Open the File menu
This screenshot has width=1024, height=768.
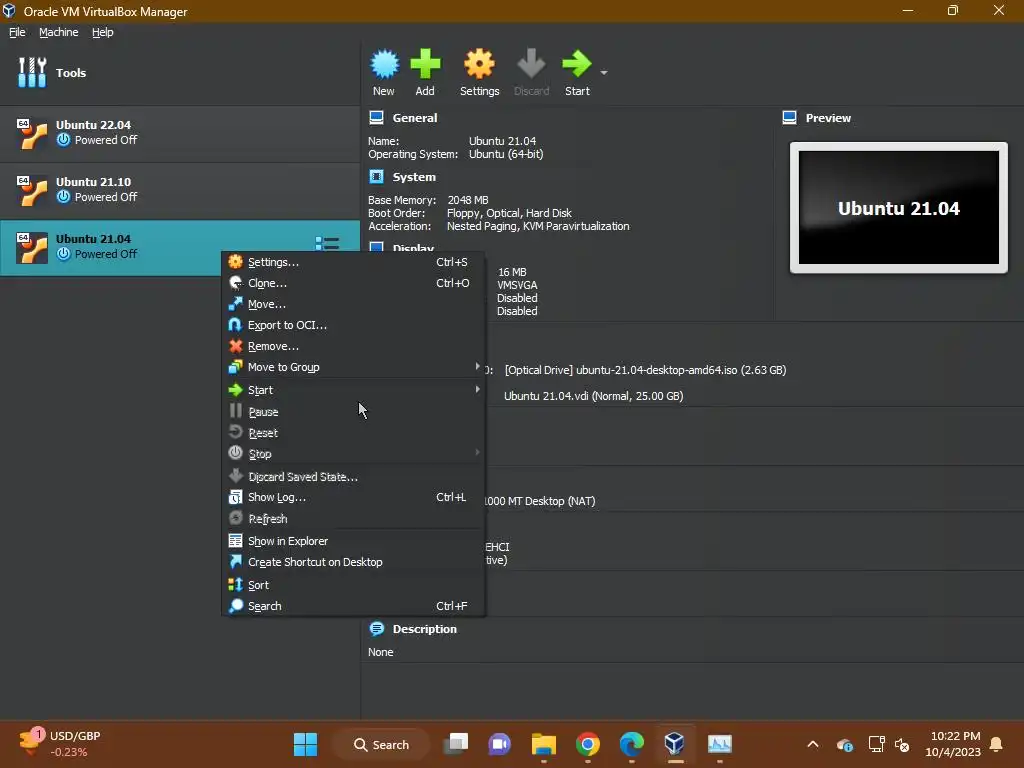17,32
